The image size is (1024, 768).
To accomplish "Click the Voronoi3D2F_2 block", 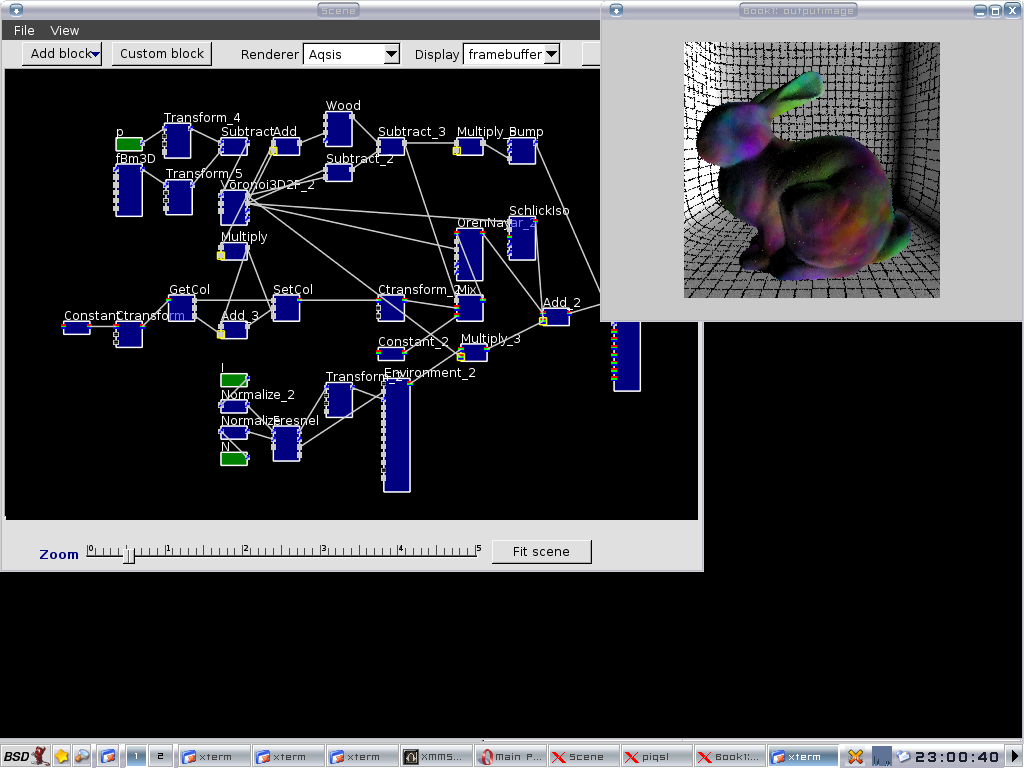I will (234, 207).
